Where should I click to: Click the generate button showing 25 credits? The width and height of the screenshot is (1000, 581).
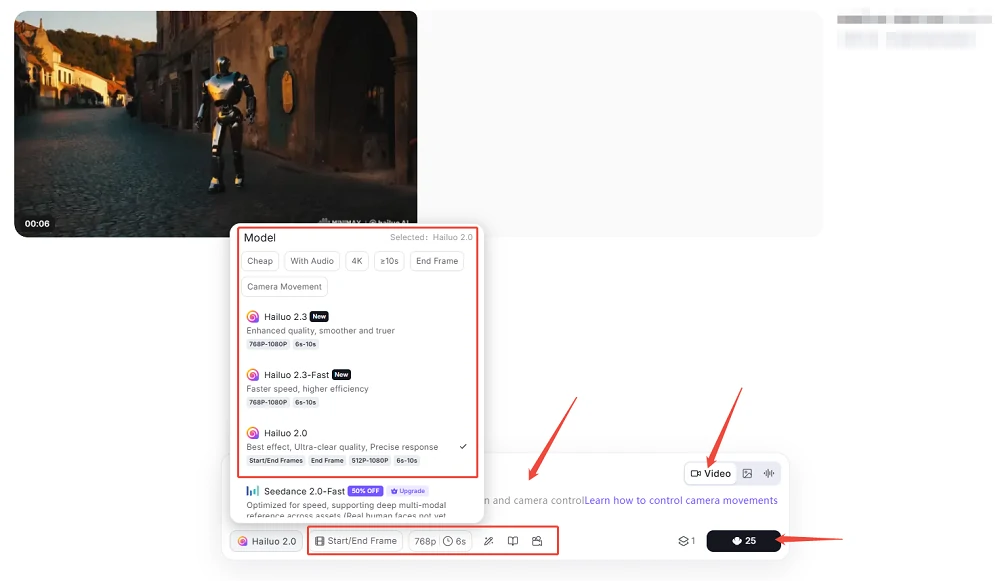coord(744,541)
